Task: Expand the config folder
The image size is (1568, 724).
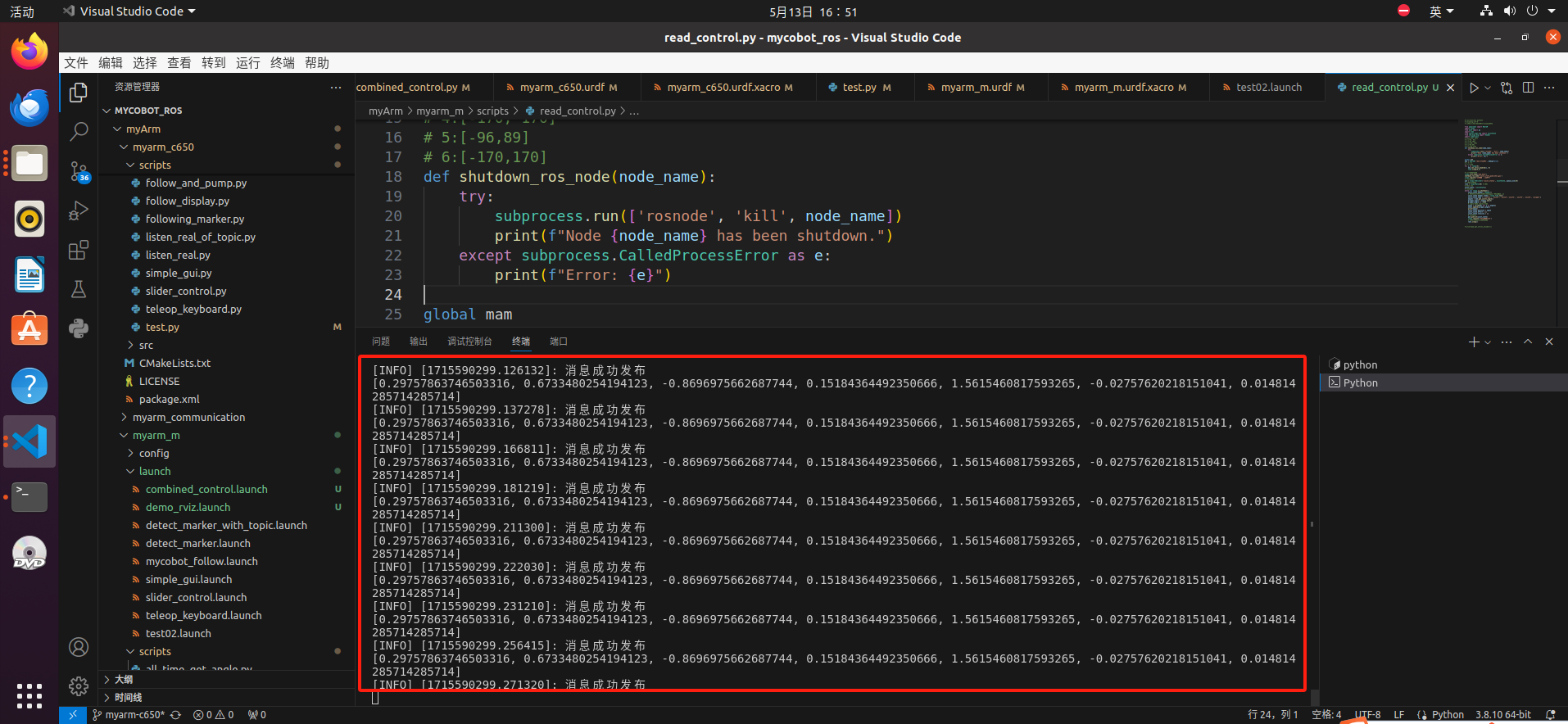Action: click(226, 454)
